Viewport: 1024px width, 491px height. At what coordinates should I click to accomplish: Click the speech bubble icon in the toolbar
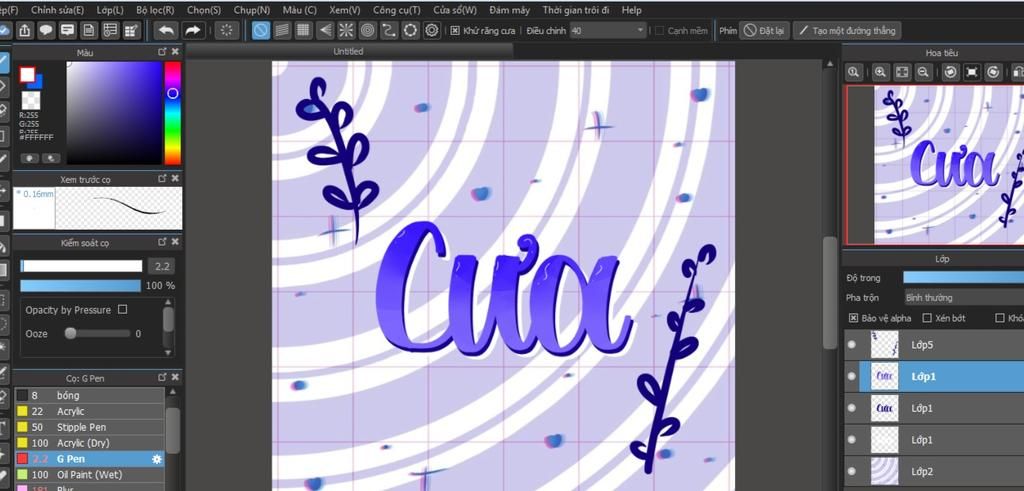46,30
